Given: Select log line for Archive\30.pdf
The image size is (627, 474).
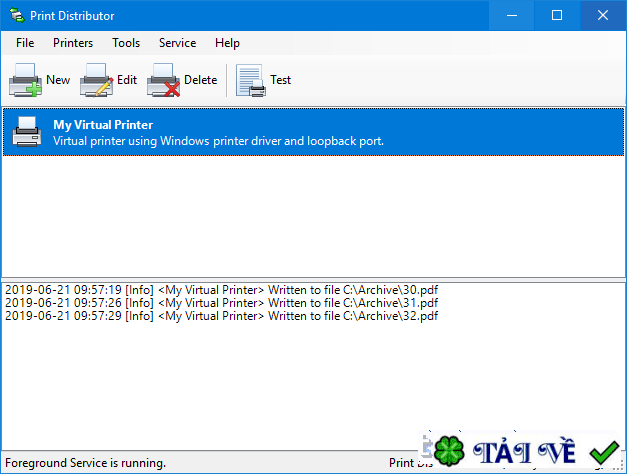Looking at the screenshot, I should (222, 290).
